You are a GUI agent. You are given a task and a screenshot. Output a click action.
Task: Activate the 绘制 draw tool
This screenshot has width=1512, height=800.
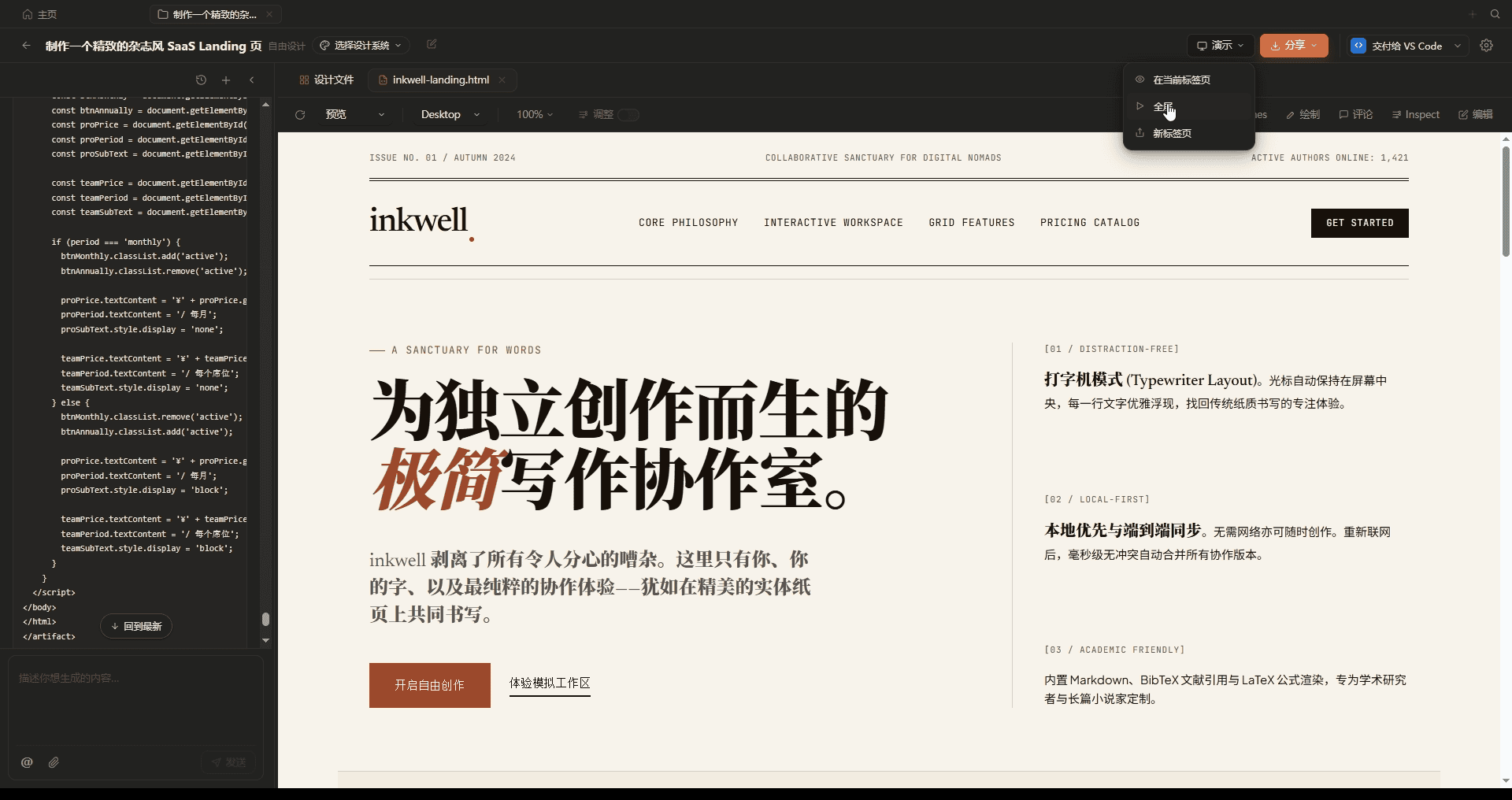[x=1303, y=115]
